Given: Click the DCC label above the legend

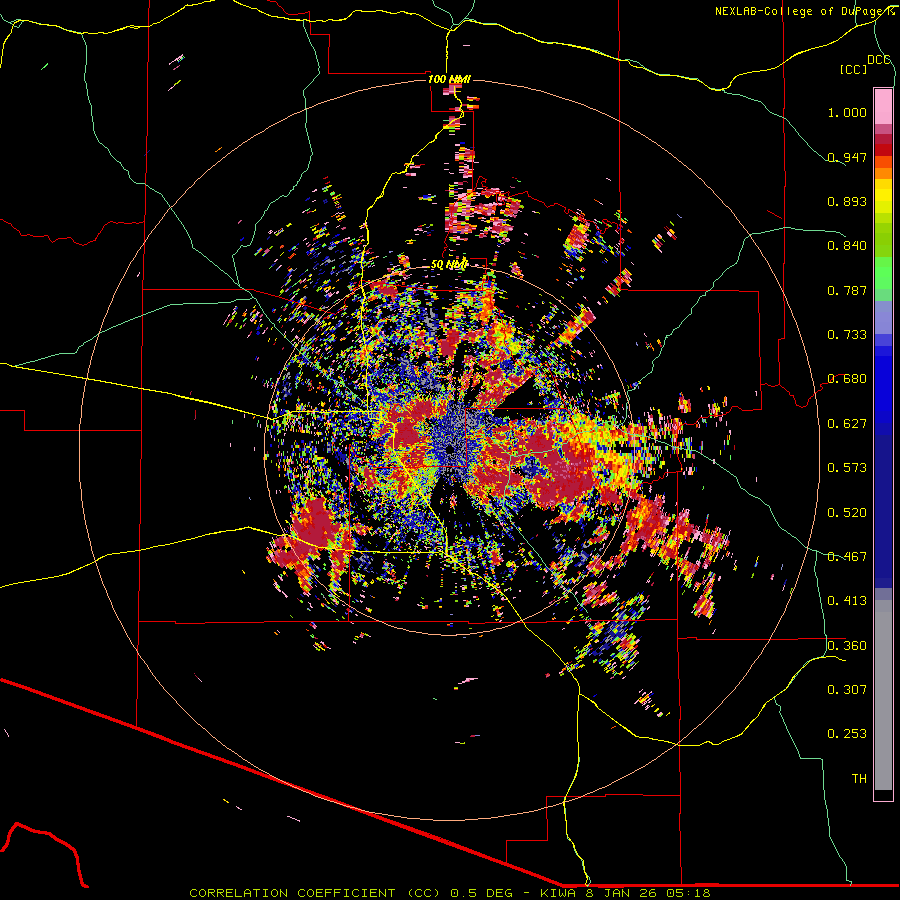Looking at the screenshot, I should (878, 60).
